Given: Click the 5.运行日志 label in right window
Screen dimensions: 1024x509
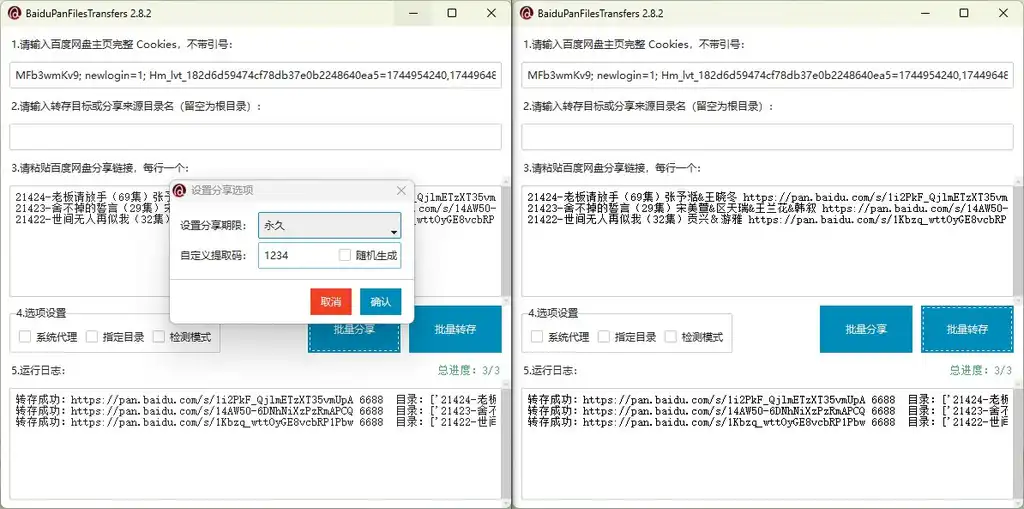Looking at the screenshot, I should click(549, 370).
